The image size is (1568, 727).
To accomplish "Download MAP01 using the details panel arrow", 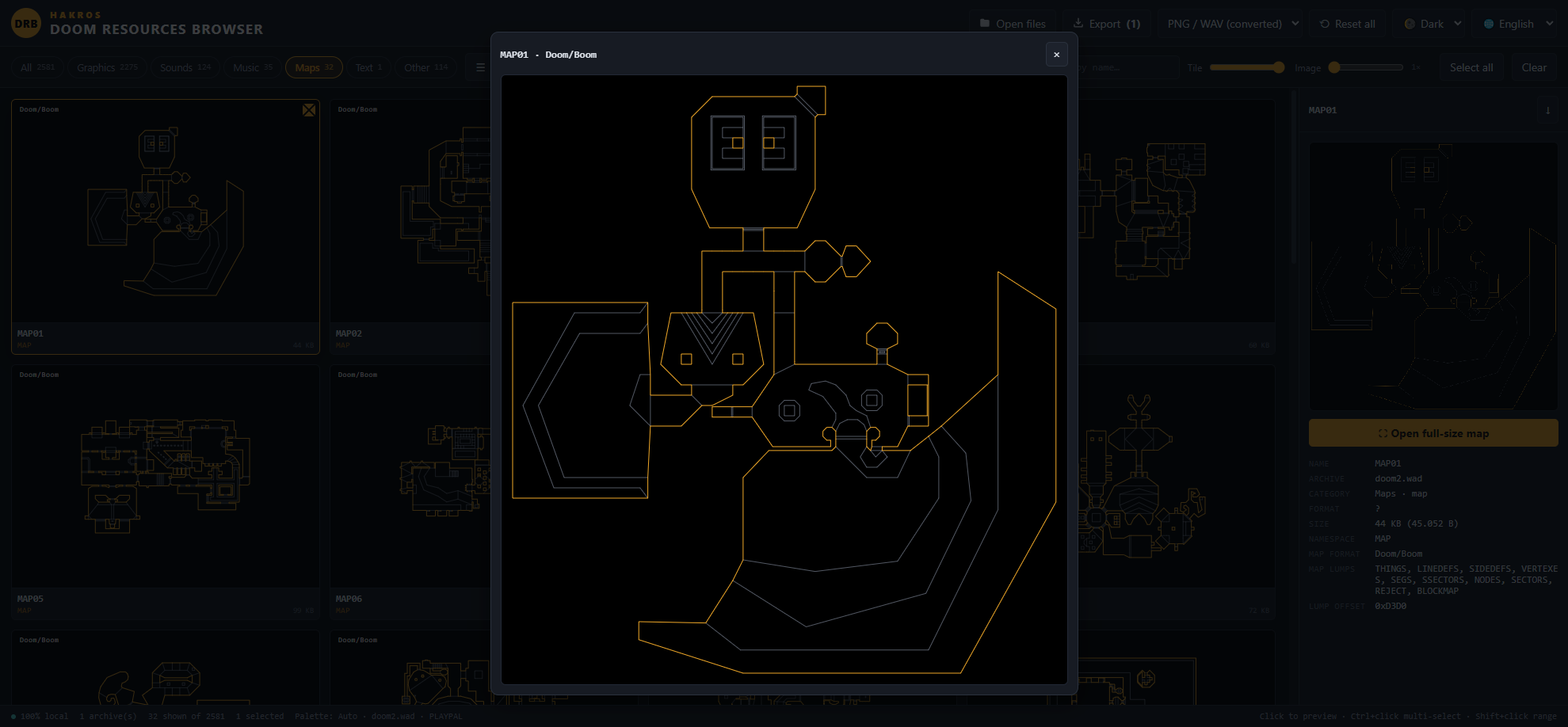I will pyautogui.click(x=1547, y=111).
